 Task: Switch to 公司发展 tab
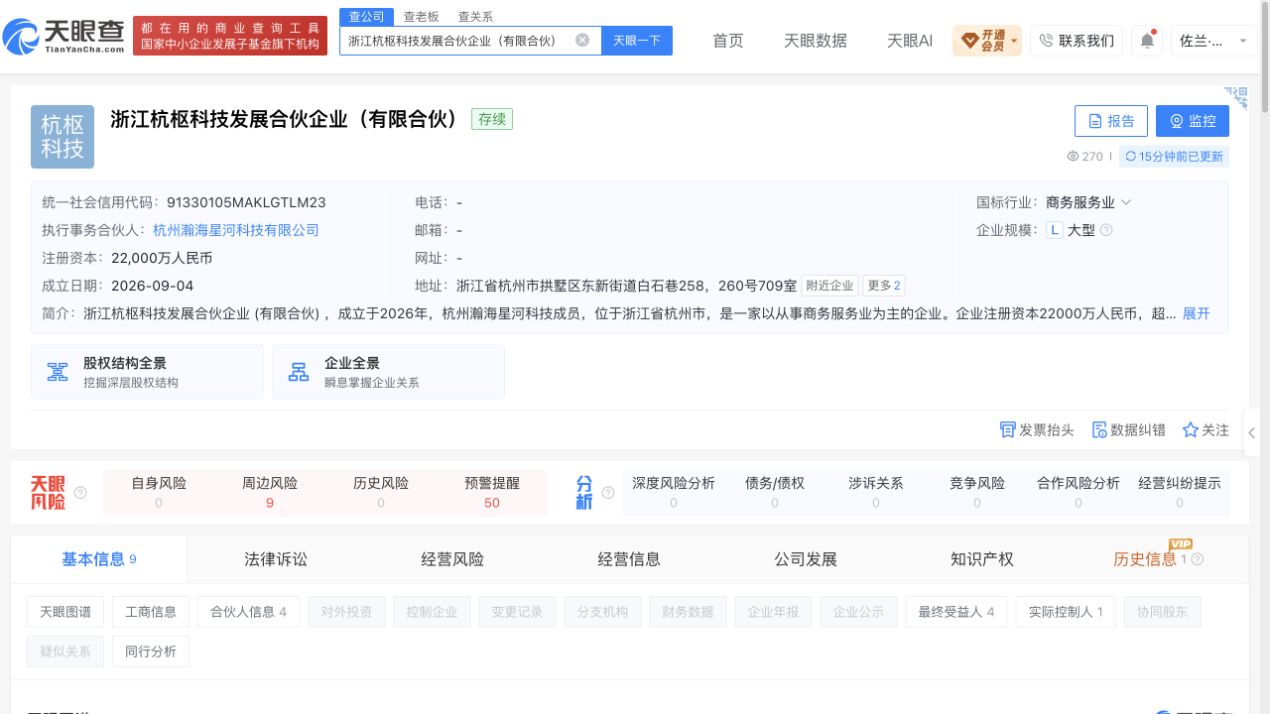tap(806, 559)
